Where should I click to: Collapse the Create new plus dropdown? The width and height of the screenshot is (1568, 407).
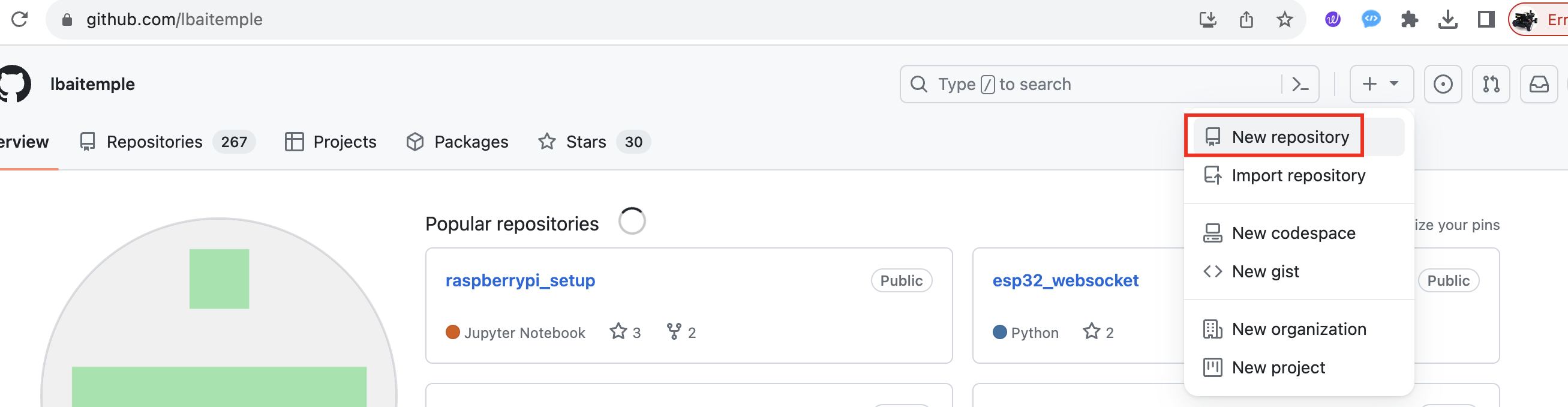1381,84
